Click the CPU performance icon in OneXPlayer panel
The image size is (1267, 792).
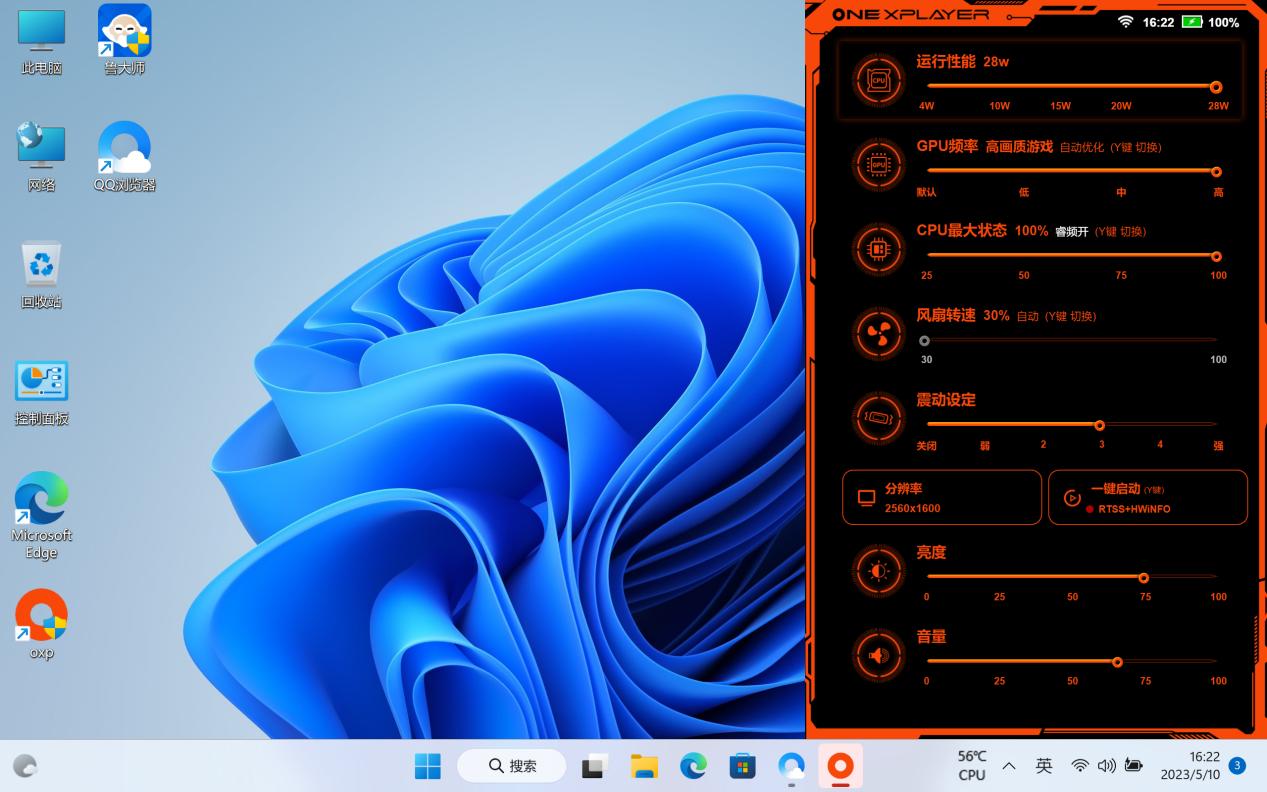[878, 81]
